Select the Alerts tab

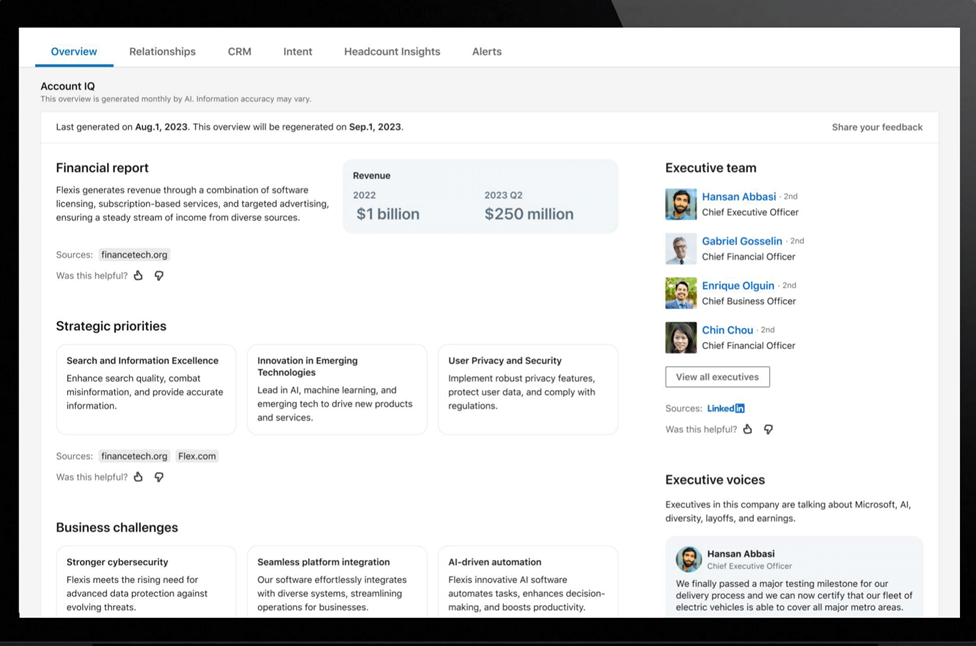pos(487,52)
